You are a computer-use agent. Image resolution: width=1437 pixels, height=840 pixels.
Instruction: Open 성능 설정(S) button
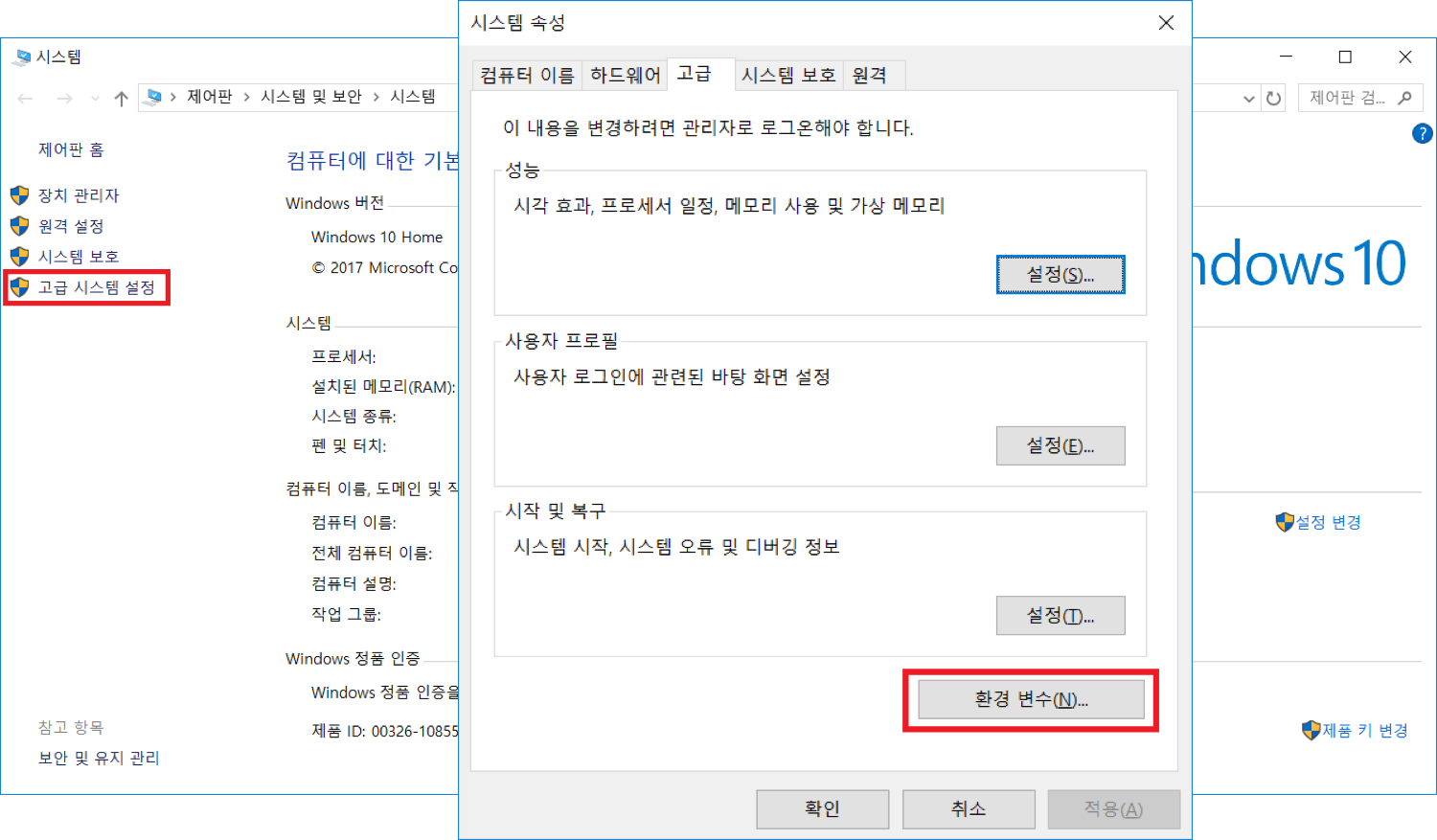pos(1061,275)
